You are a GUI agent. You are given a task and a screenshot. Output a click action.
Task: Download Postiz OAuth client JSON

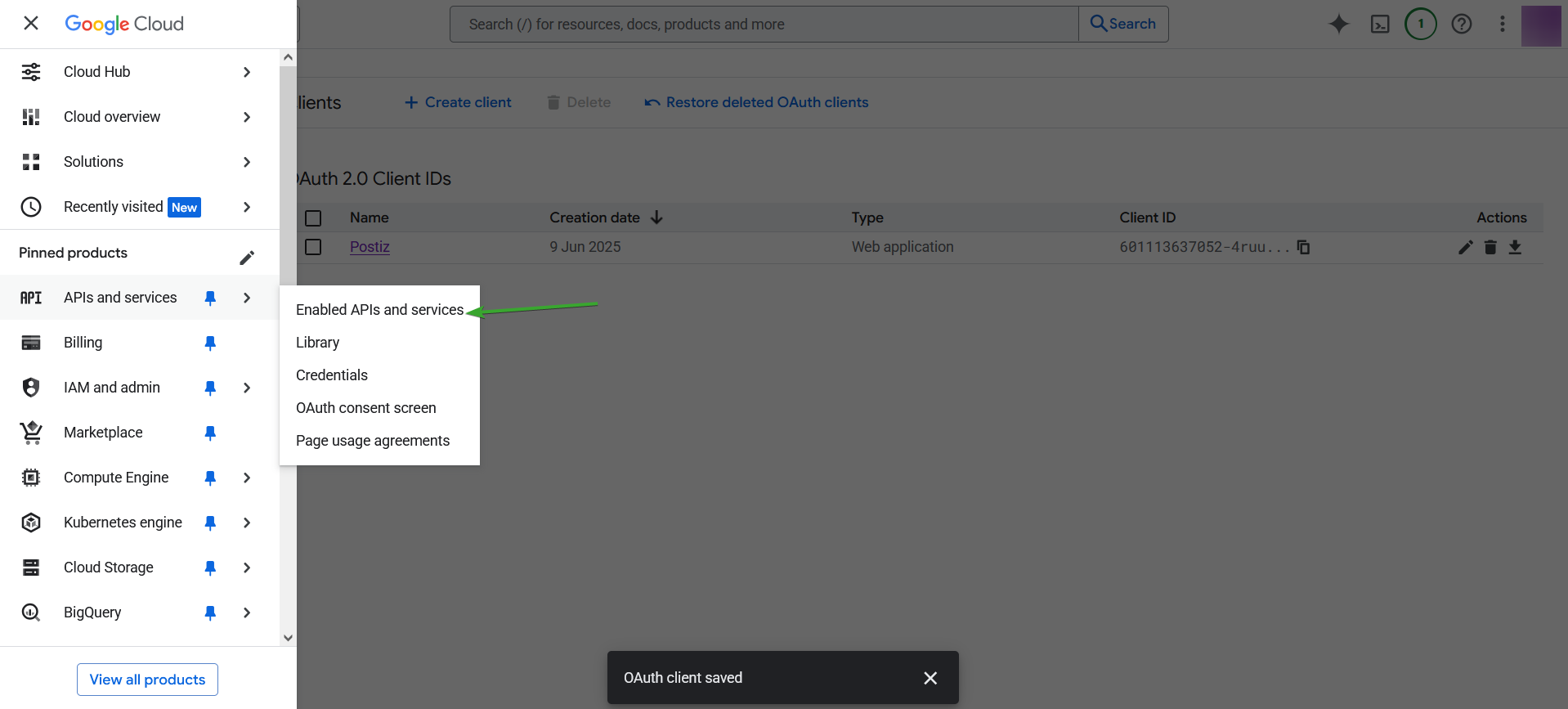click(x=1515, y=247)
